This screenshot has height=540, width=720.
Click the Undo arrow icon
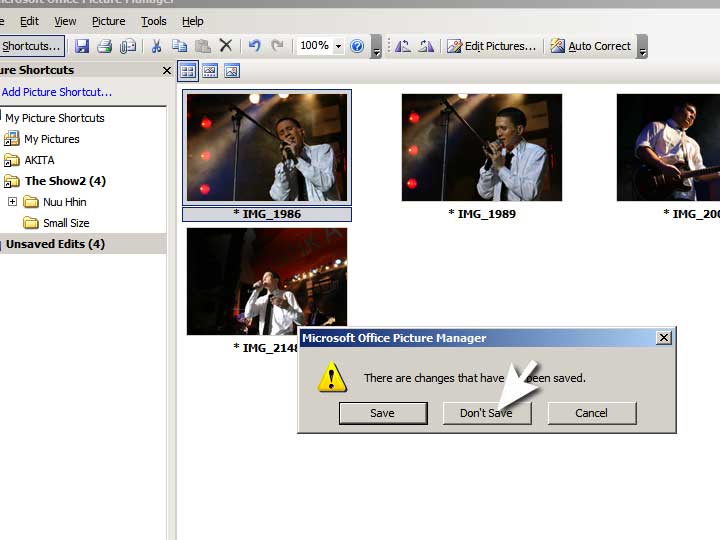(254, 46)
